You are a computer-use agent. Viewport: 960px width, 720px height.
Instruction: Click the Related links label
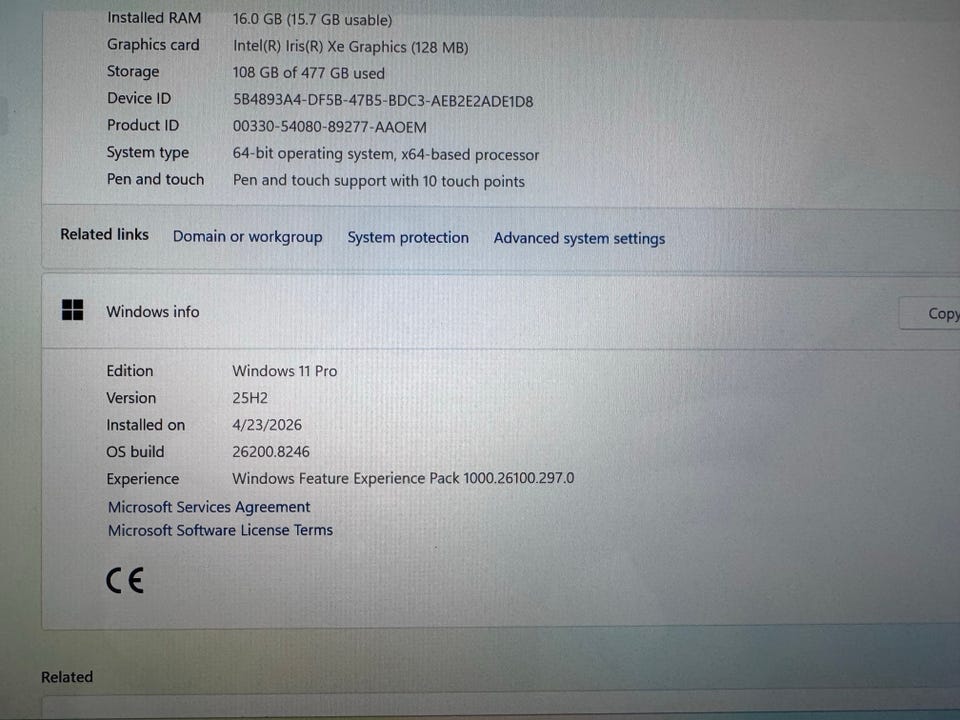(x=104, y=234)
